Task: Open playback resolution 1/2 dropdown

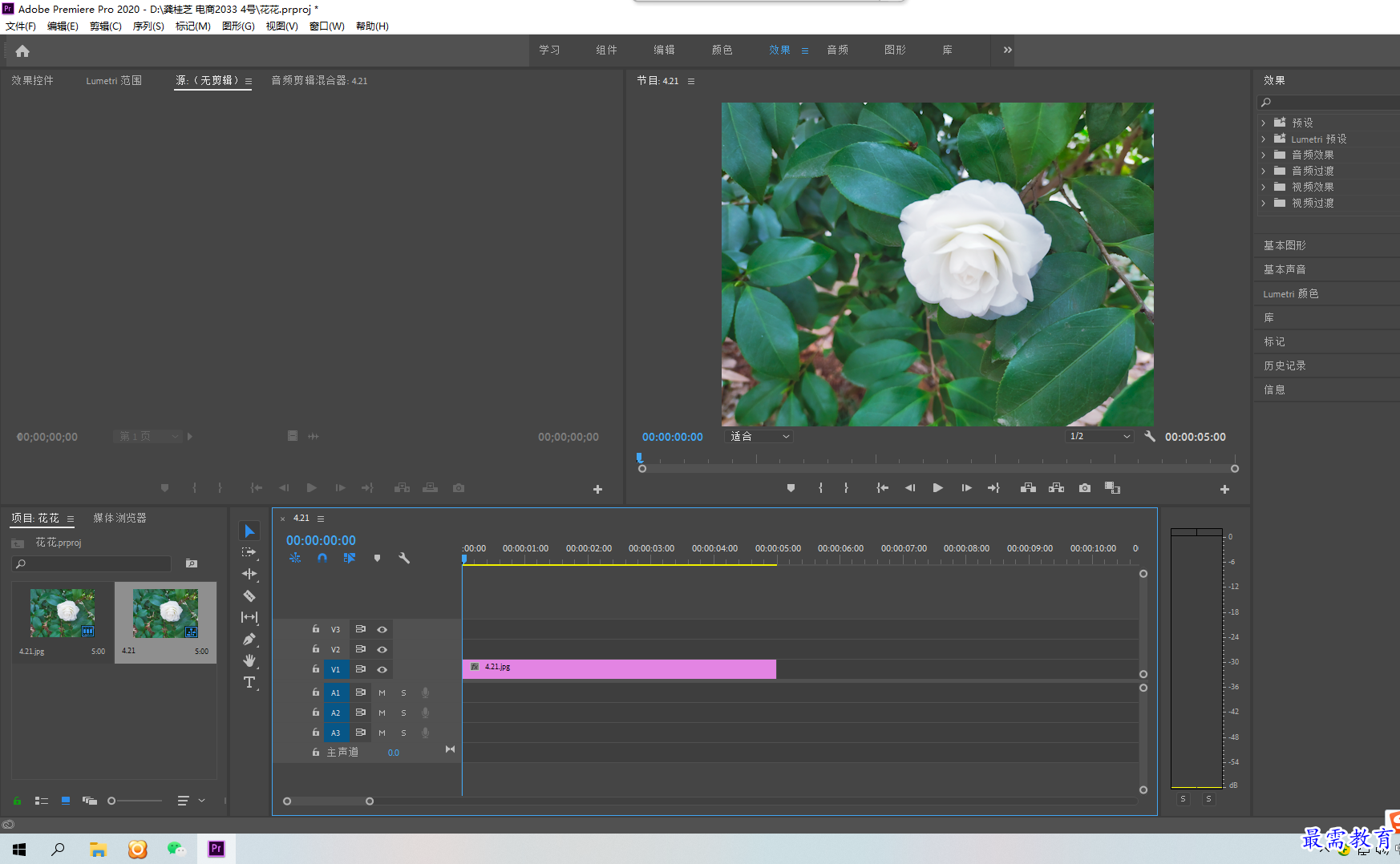Action: tap(1099, 437)
